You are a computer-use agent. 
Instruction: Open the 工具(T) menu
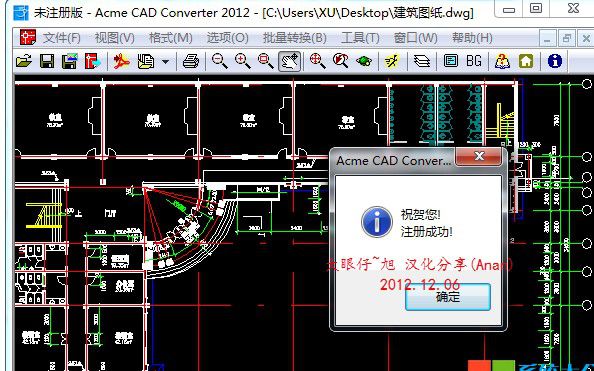(x=360, y=38)
